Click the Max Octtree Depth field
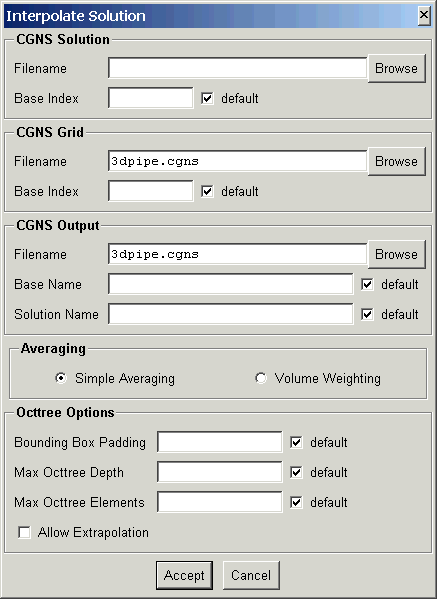437x599 pixels. pyautogui.click(x=220, y=472)
